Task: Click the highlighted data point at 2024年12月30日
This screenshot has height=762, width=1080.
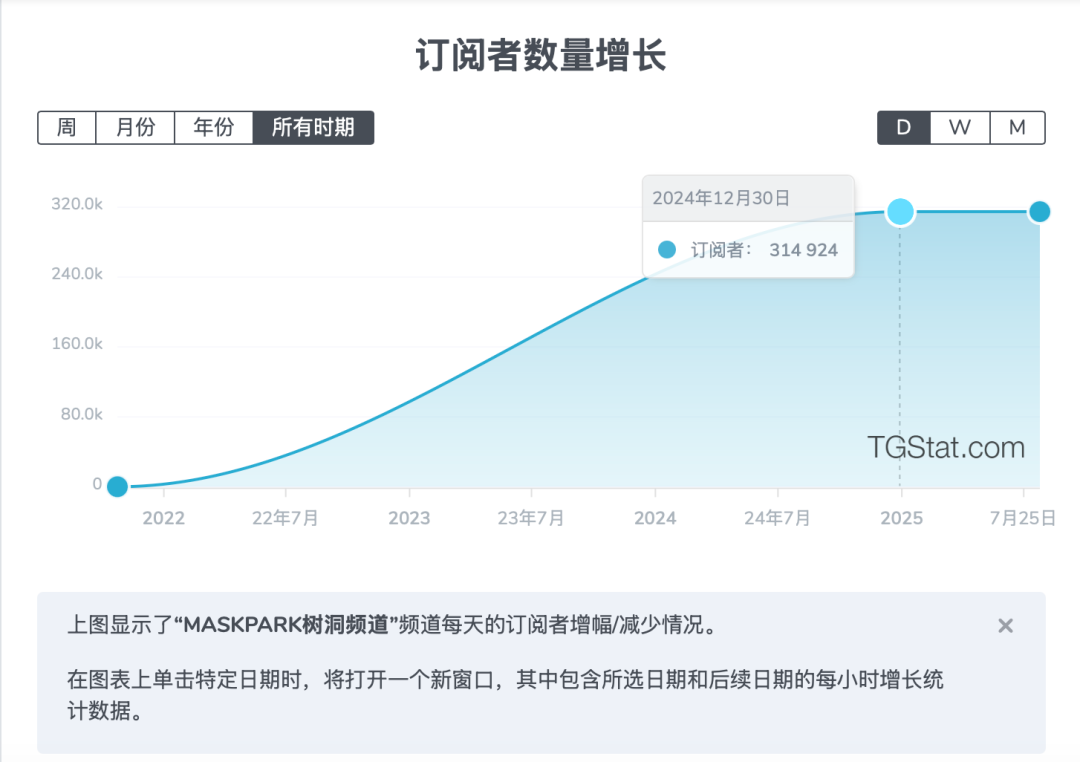Action: coord(900,212)
